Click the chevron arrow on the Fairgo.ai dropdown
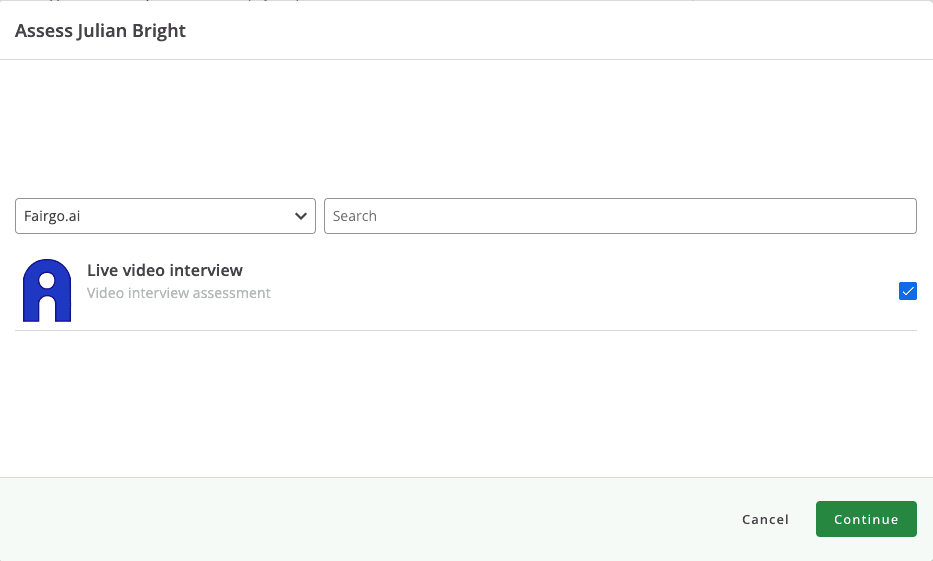 pyautogui.click(x=301, y=216)
